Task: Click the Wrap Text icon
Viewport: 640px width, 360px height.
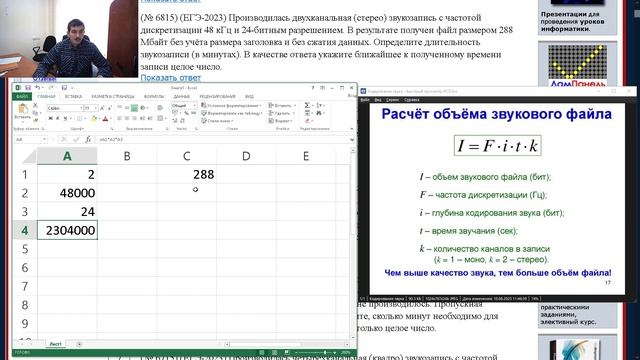Action: (x=160, y=108)
